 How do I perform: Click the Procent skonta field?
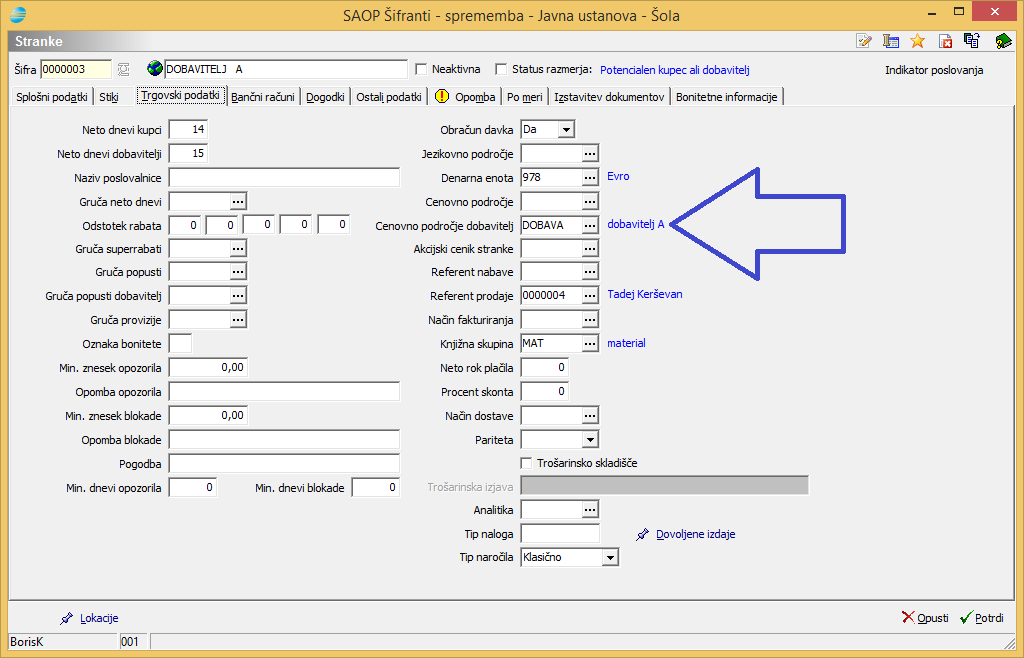coord(544,392)
